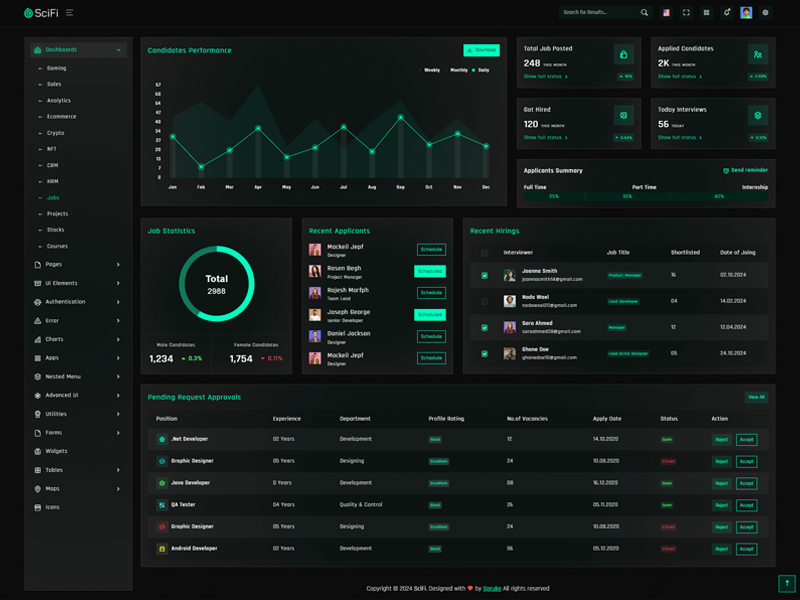800x600 pixels.
Task: Click the Total Job Posted bag icon
Action: (624, 55)
